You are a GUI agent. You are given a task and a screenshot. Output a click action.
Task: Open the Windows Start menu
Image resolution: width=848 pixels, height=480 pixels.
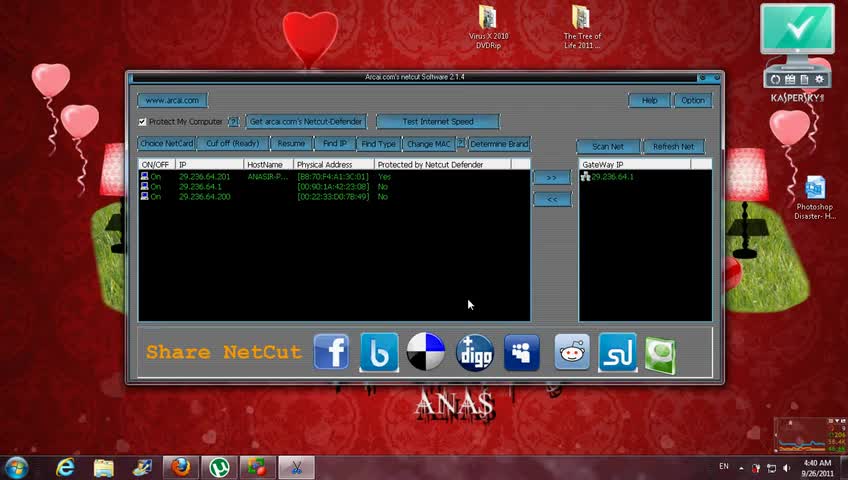(x=17, y=468)
